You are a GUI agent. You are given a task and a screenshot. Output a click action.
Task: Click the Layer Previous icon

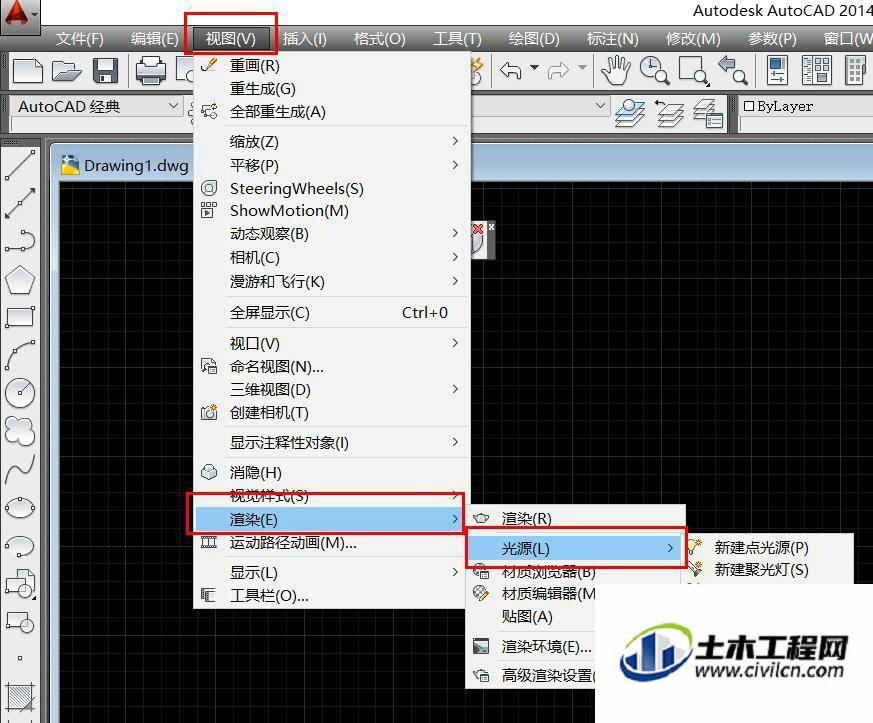pyautogui.click(x=669, y=113)
